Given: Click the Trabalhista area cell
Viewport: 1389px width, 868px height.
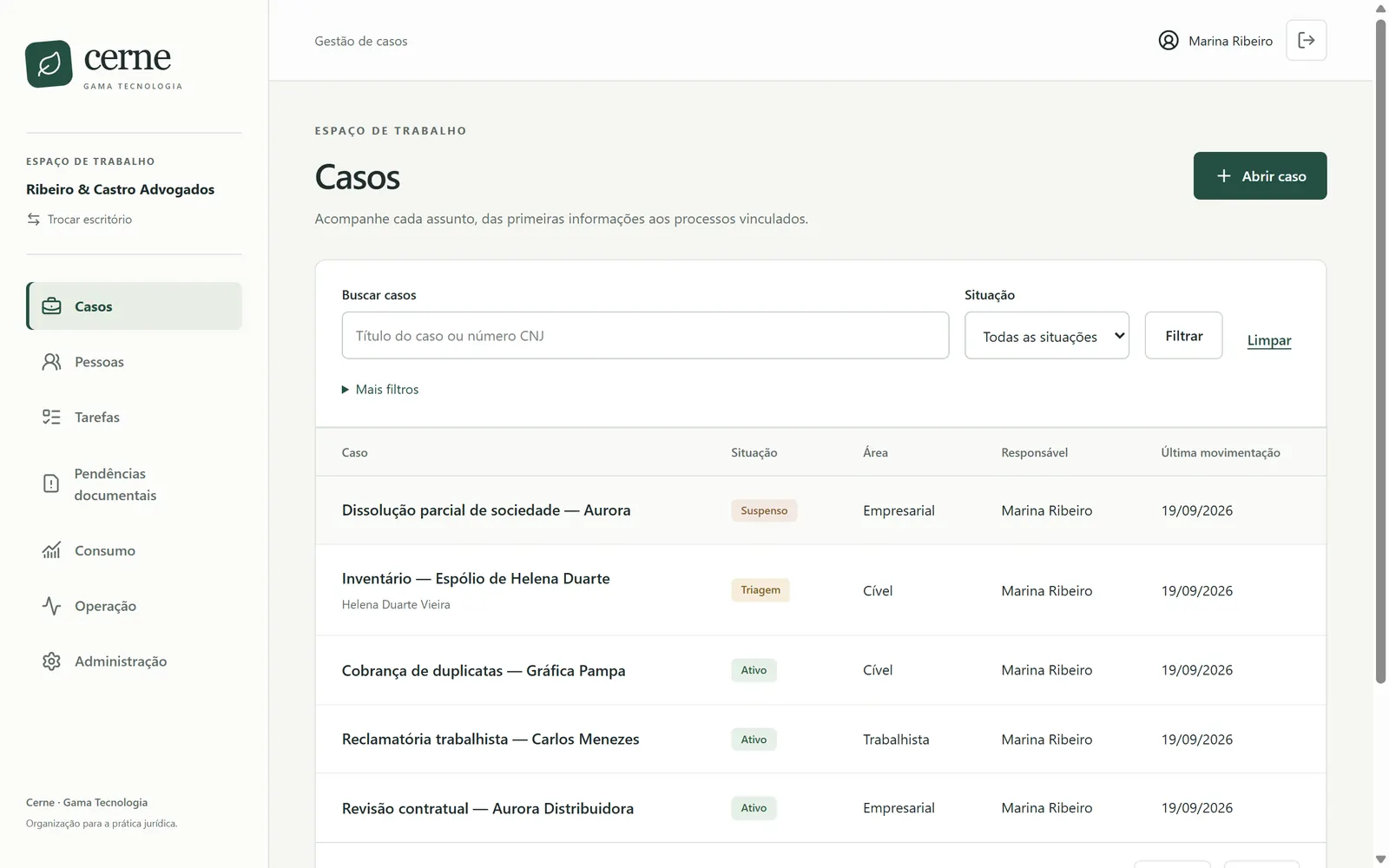Looking at the screenshot, I should pyautogui.click(x=896, y=740).
